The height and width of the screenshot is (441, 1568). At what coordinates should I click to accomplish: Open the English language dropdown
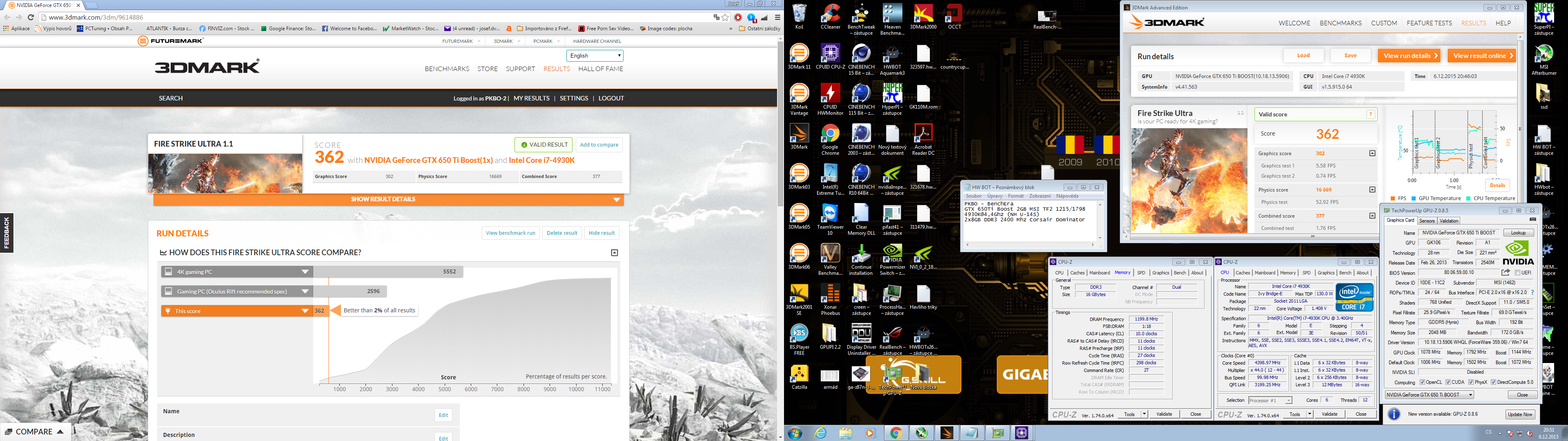595,56
